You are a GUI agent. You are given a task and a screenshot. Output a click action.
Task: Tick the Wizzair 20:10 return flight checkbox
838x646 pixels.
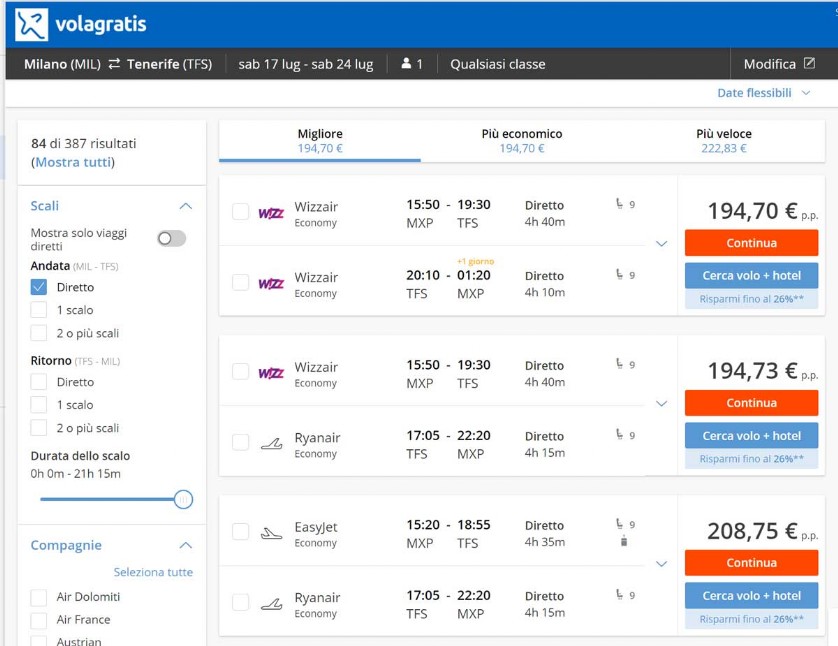click(x=240, y=282)
